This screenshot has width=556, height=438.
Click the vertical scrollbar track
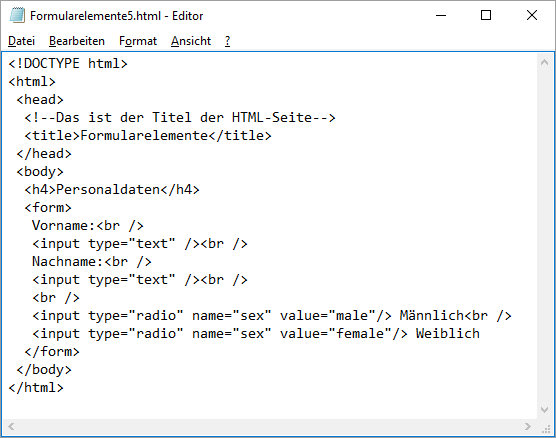point(545,236)
